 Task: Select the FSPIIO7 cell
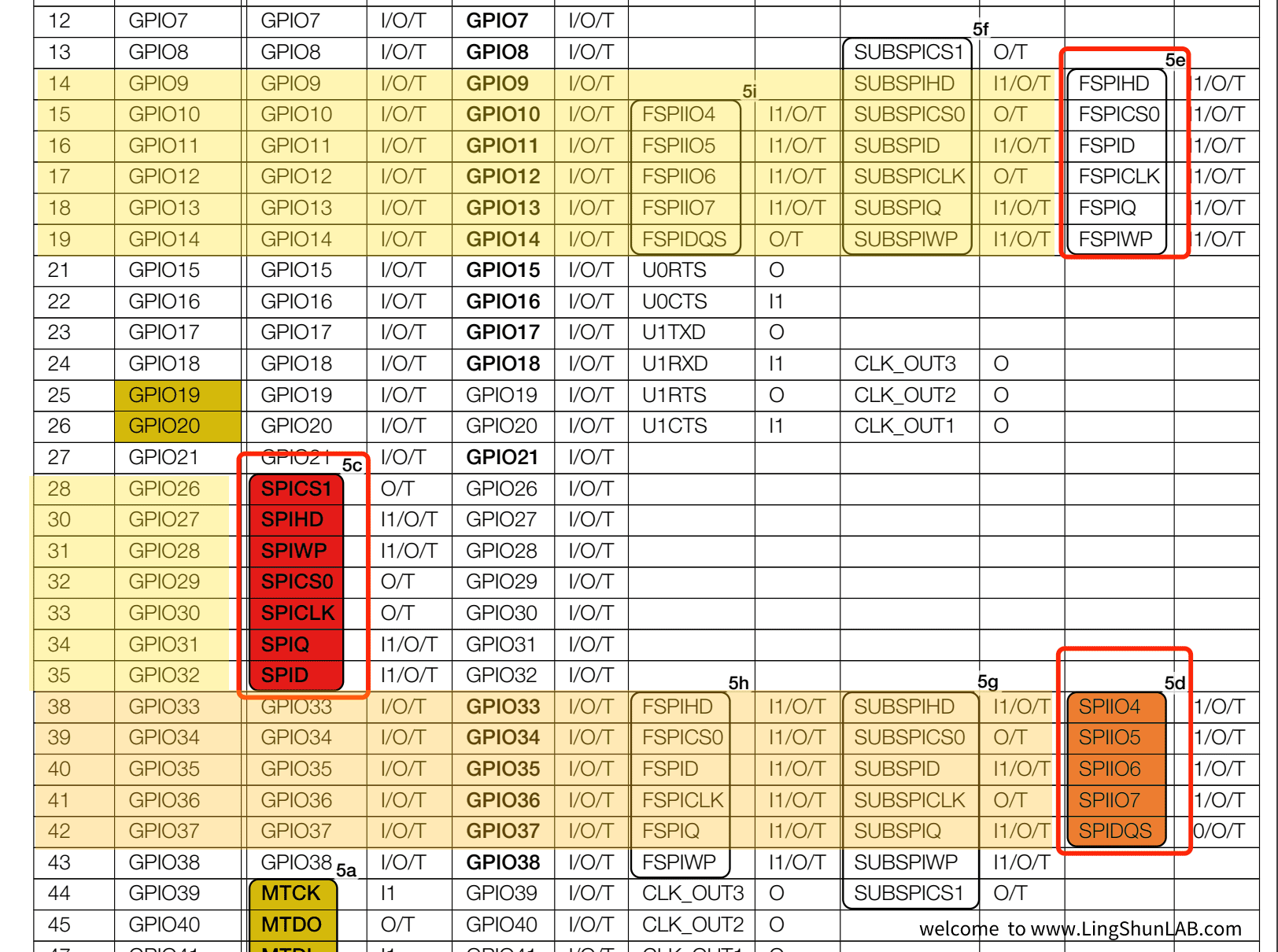click(685, 208)
